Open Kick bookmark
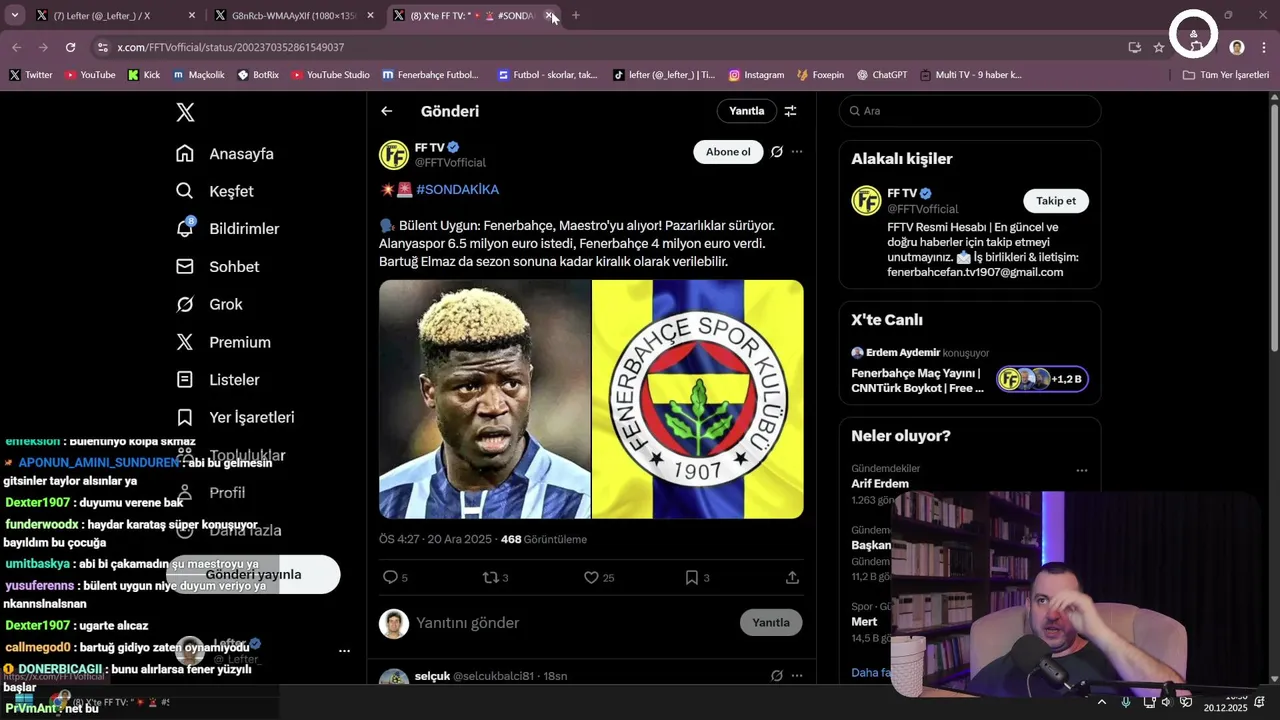Screen dimensions: 1280x720 (143, 75)
